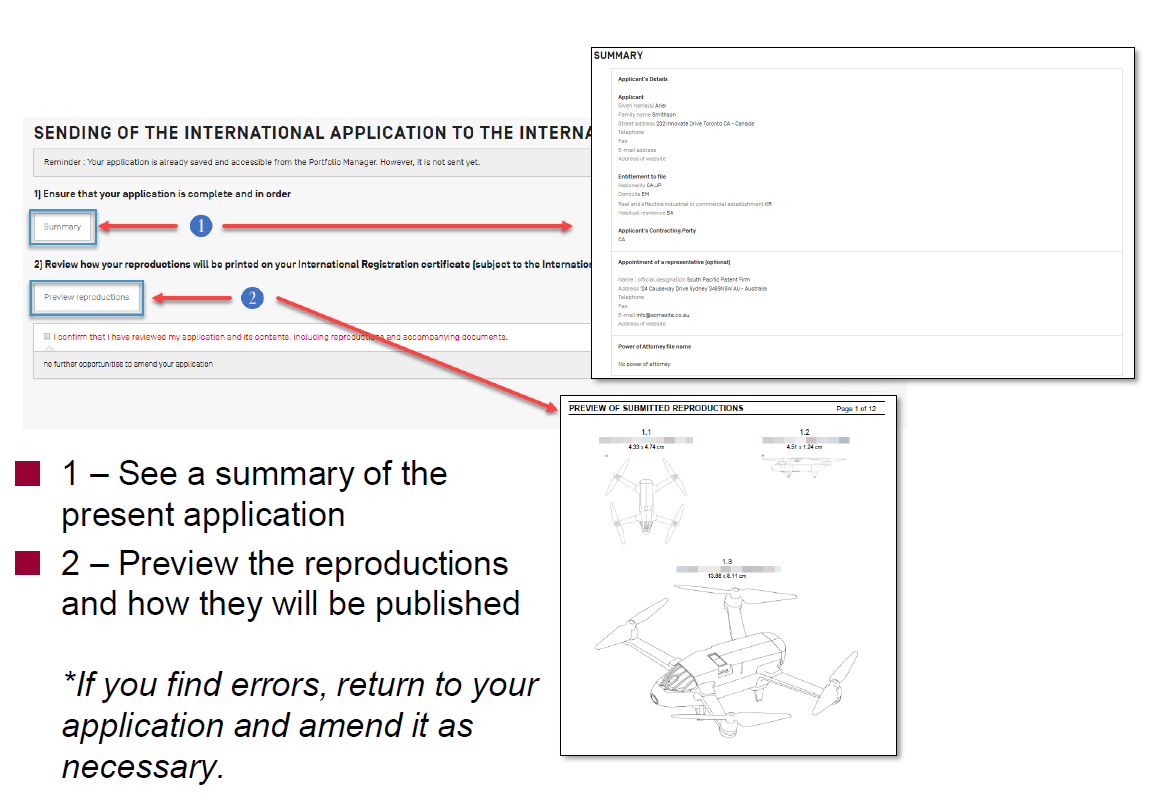
Task: Click the 'Applicant's Details' section heading
Action: click(x=643, y=79)
